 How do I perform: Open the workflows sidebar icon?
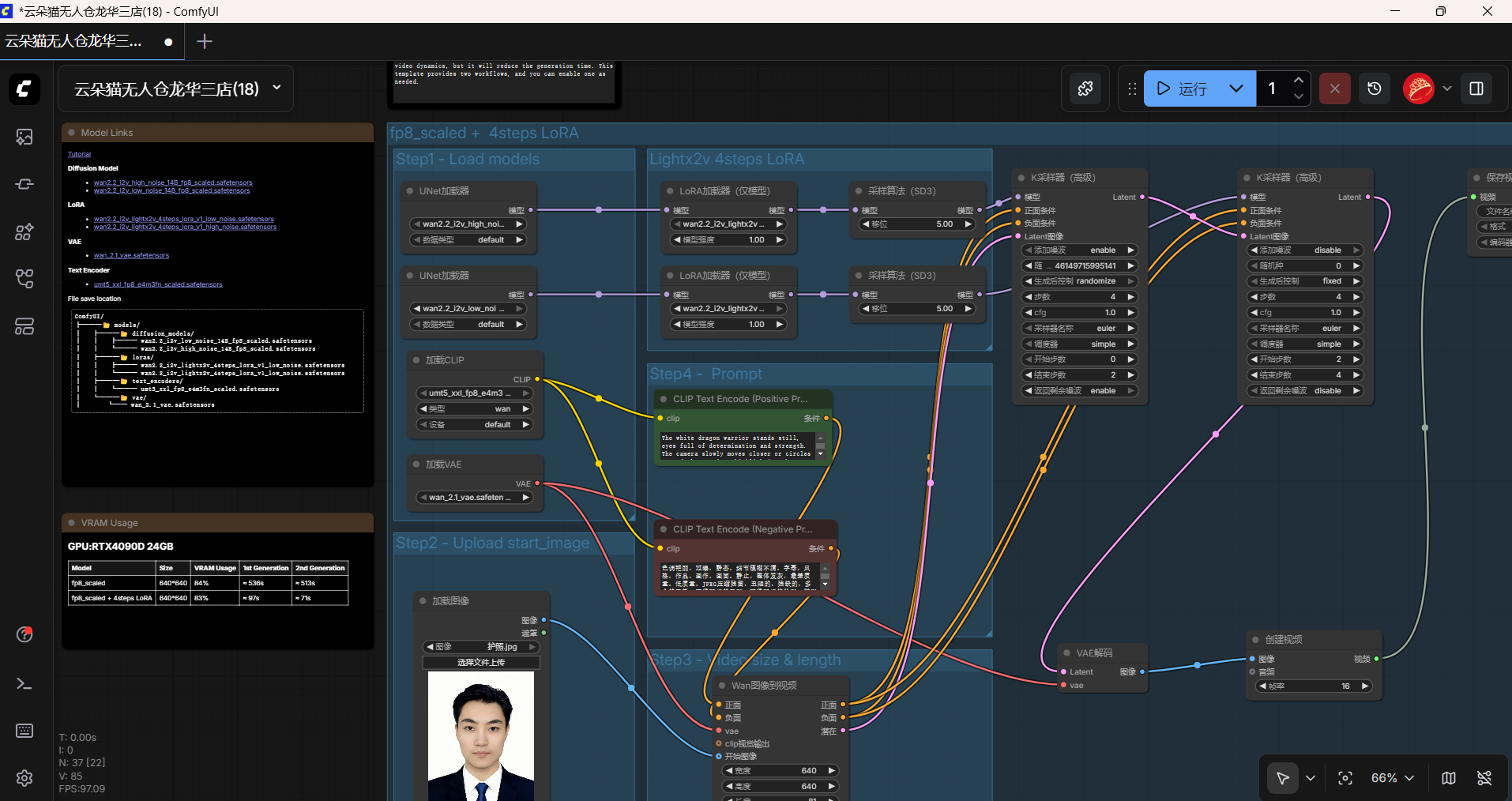[x=24, y=278]
